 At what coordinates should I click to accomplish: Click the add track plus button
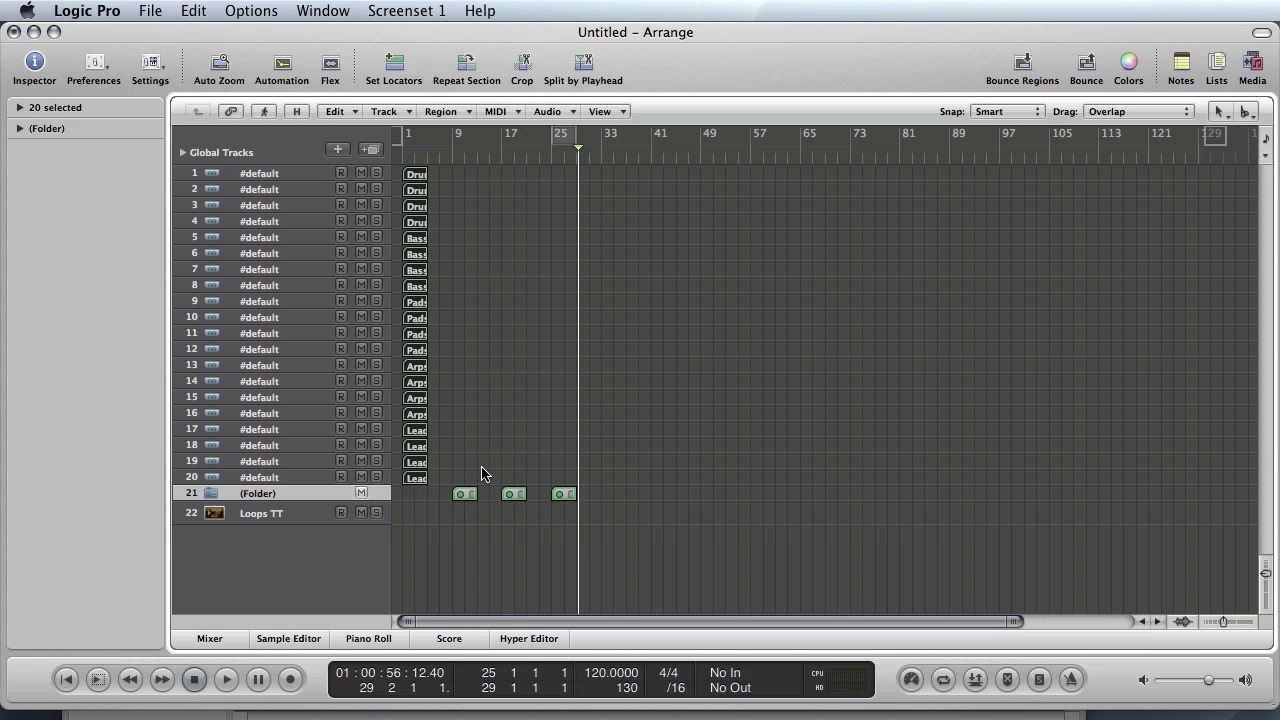coord(338,149)
